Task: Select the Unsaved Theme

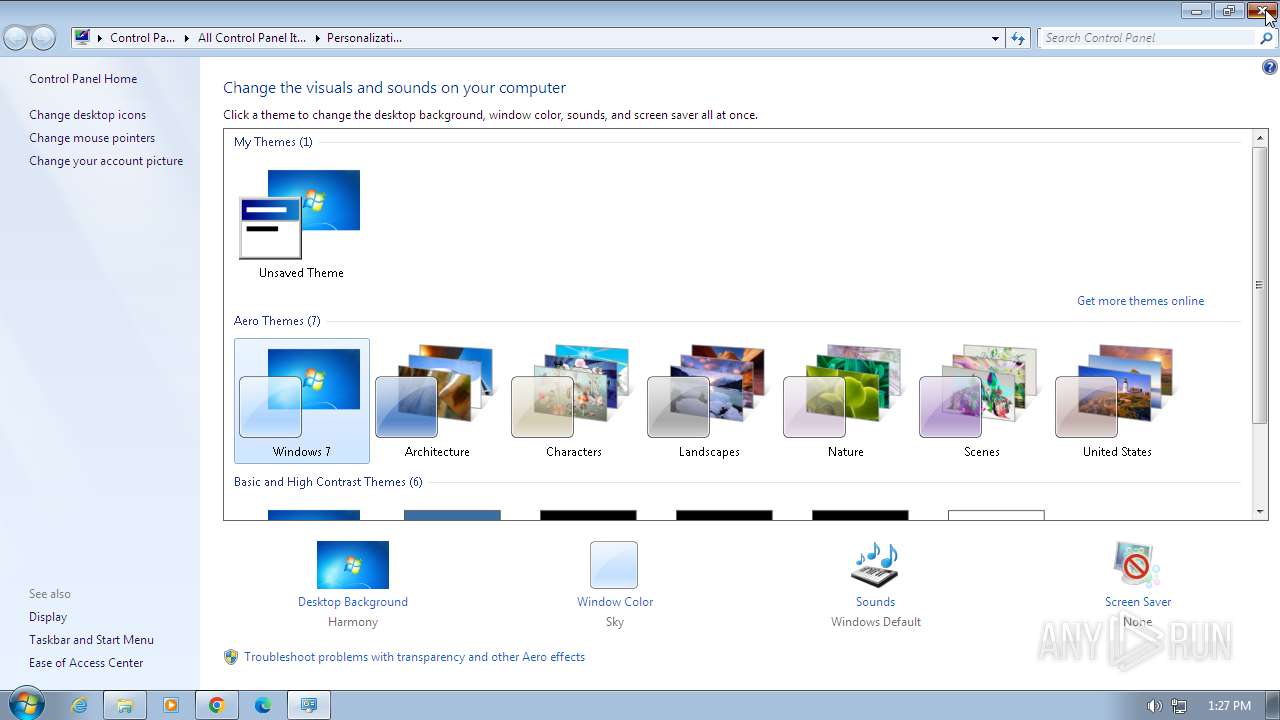Action: 301,224
